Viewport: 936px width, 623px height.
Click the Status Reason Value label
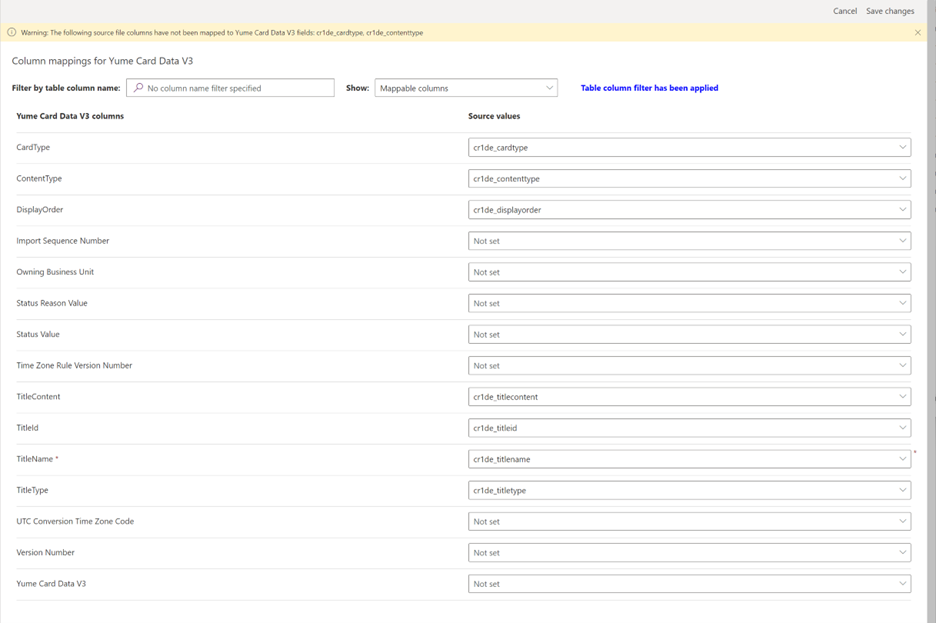click(52, 303)
